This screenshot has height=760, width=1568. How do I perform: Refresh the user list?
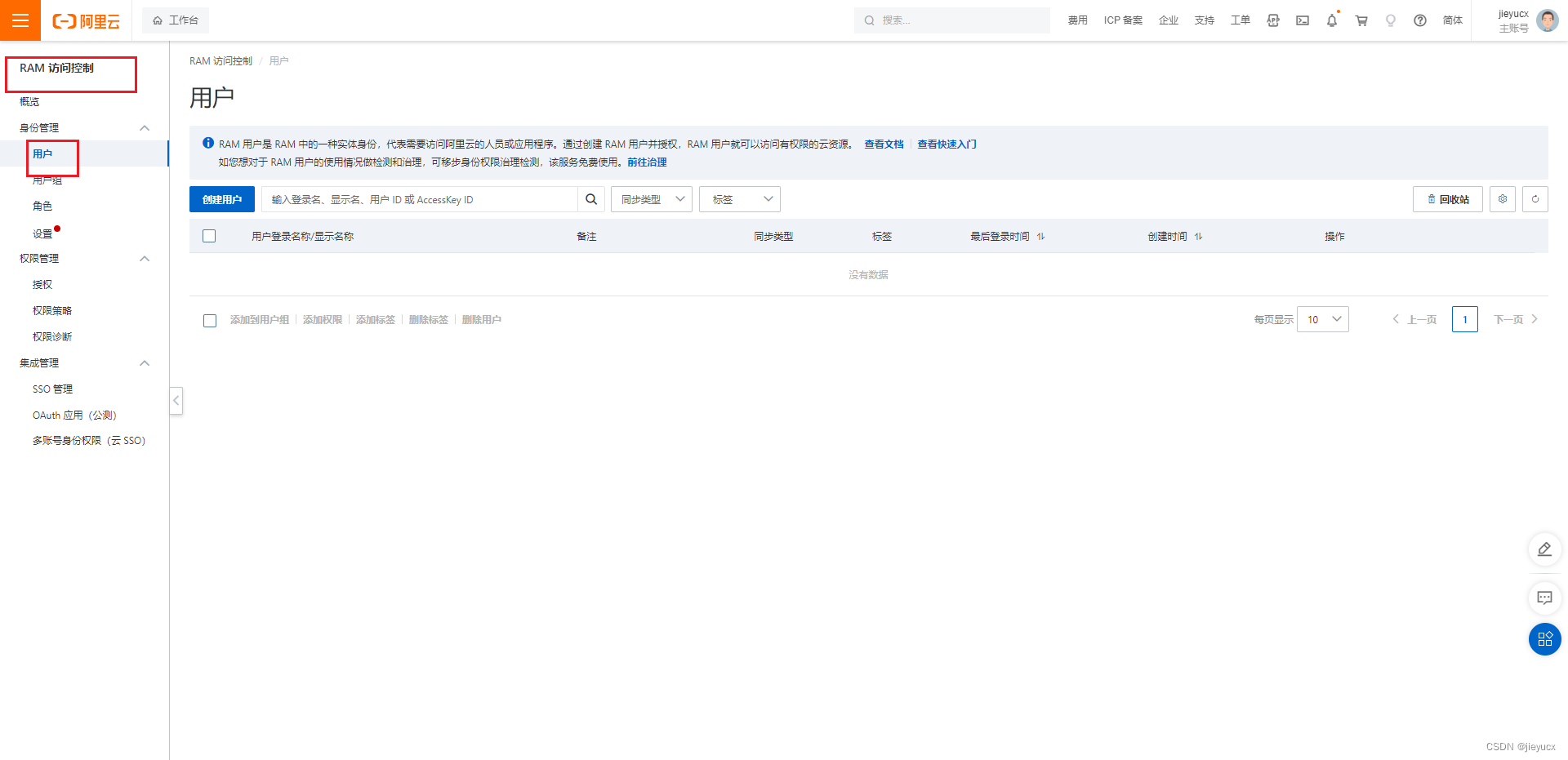point(1535,199)
